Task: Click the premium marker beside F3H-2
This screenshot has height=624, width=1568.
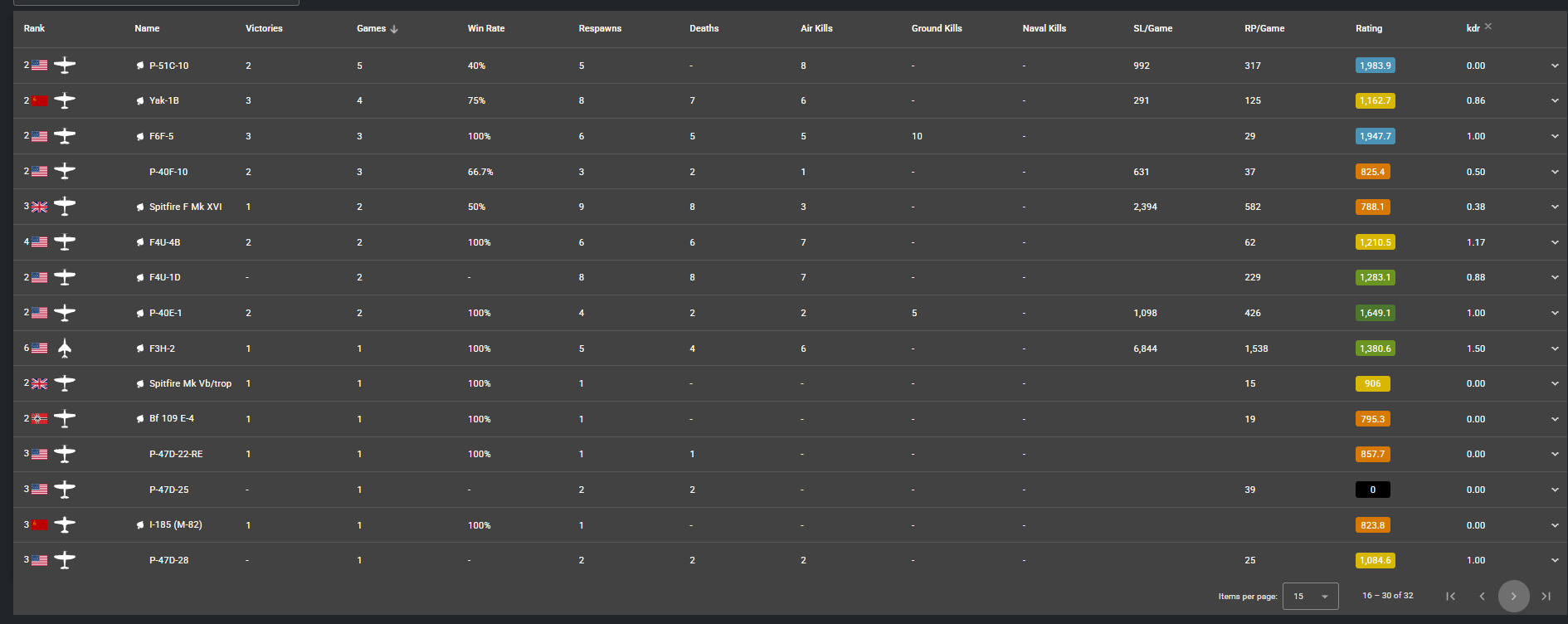Action: pyautogui.click(x=140, y=349)
